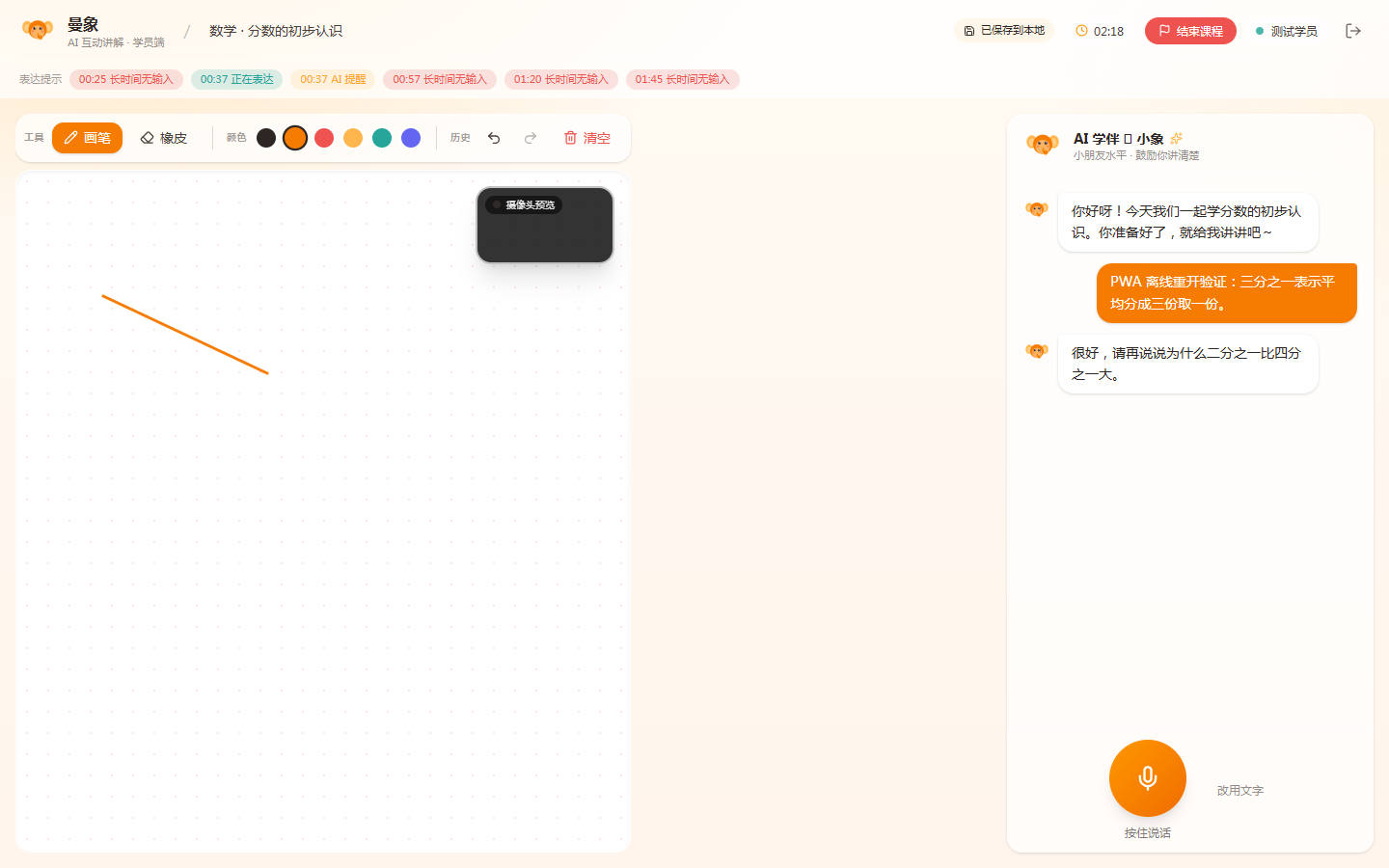Switch input via 改用文字 link
The image size is (1389, 868).
click(1240, 790)
